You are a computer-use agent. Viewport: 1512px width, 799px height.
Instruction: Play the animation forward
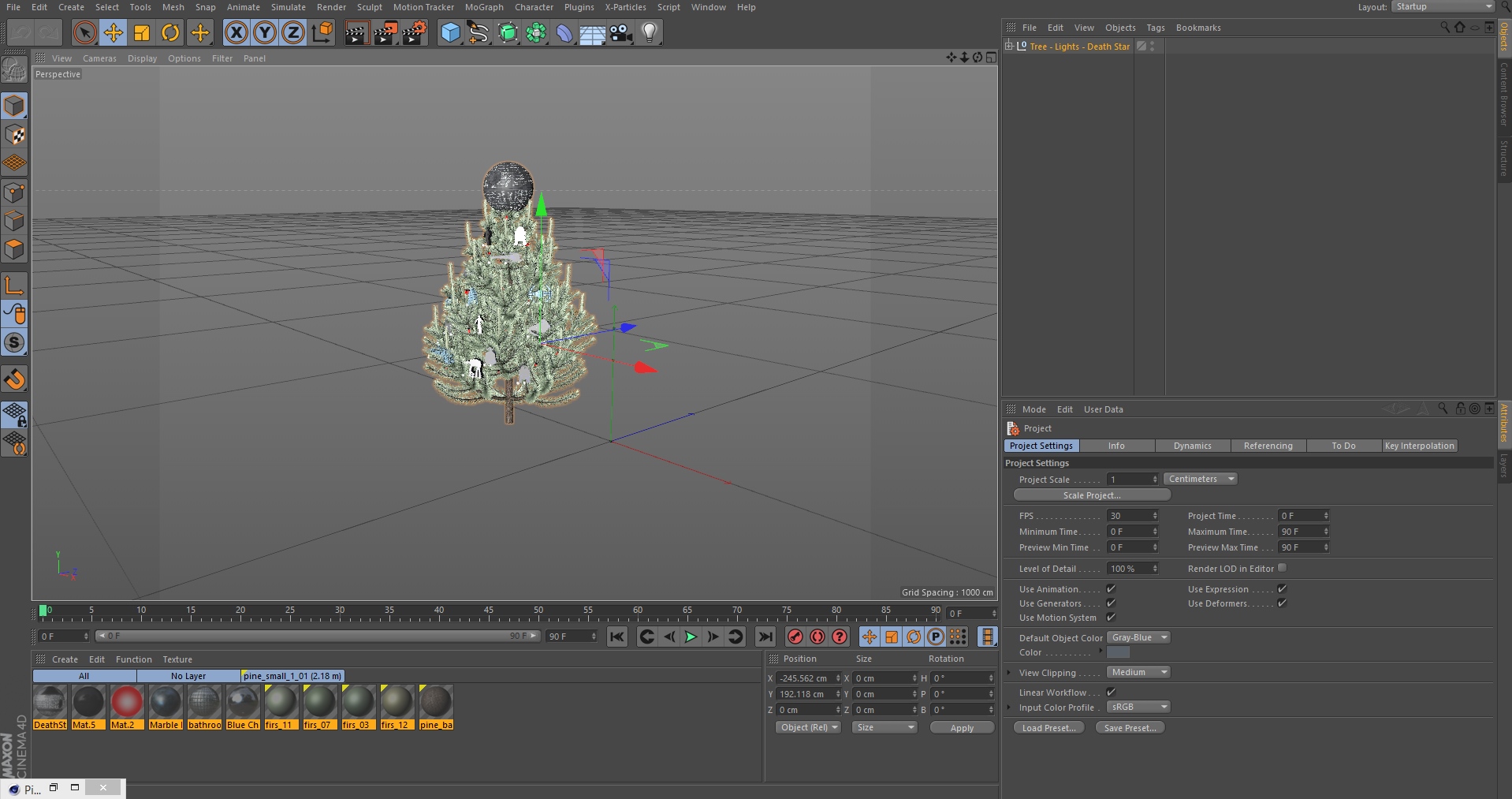coord(691,637)
